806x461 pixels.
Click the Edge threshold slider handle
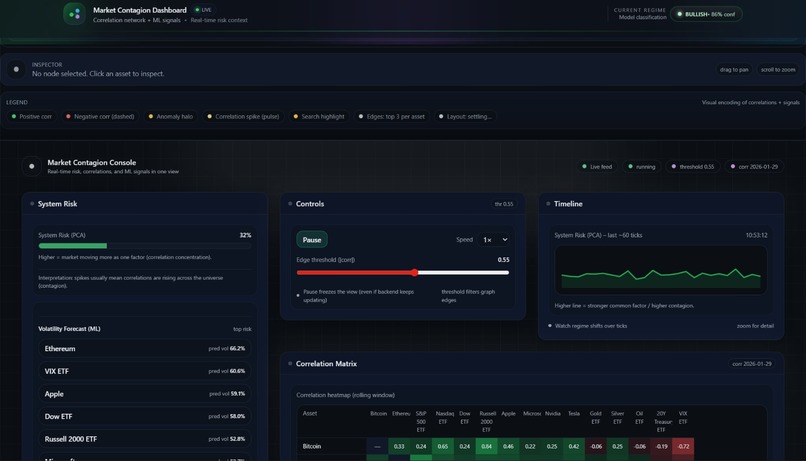click(414, 272)
